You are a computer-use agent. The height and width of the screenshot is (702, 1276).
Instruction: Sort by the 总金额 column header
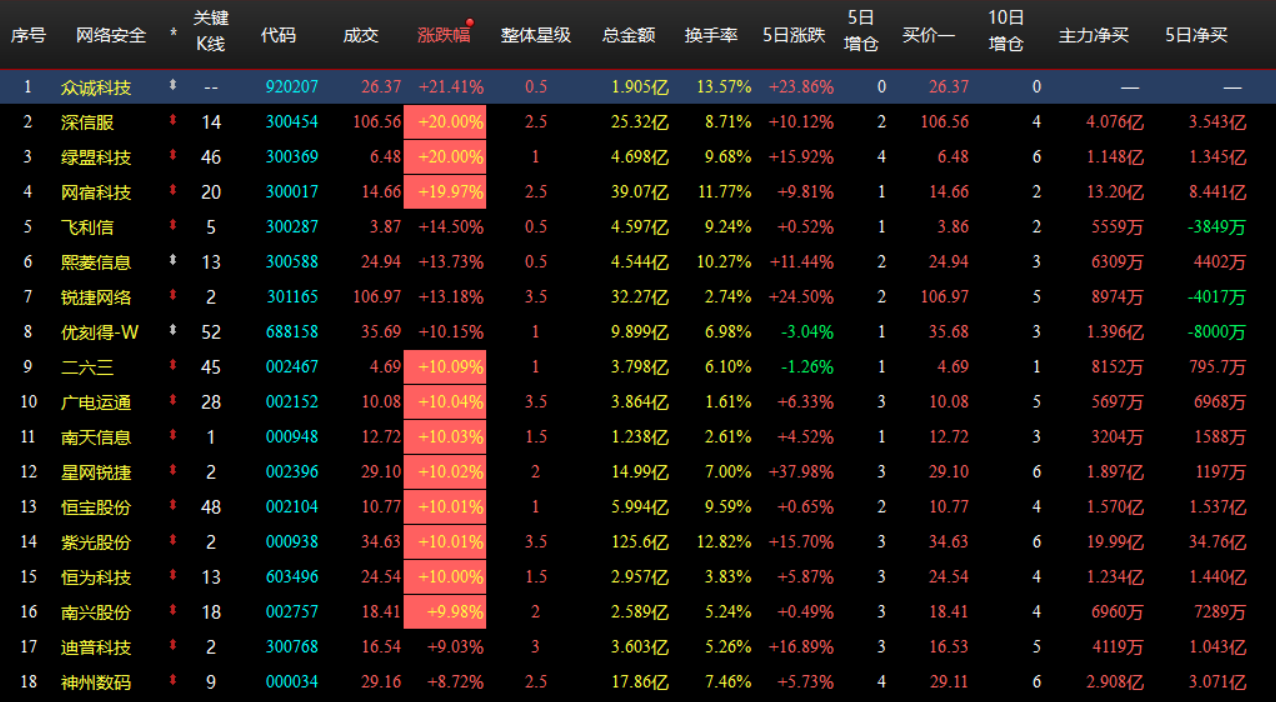click(629, 35)
